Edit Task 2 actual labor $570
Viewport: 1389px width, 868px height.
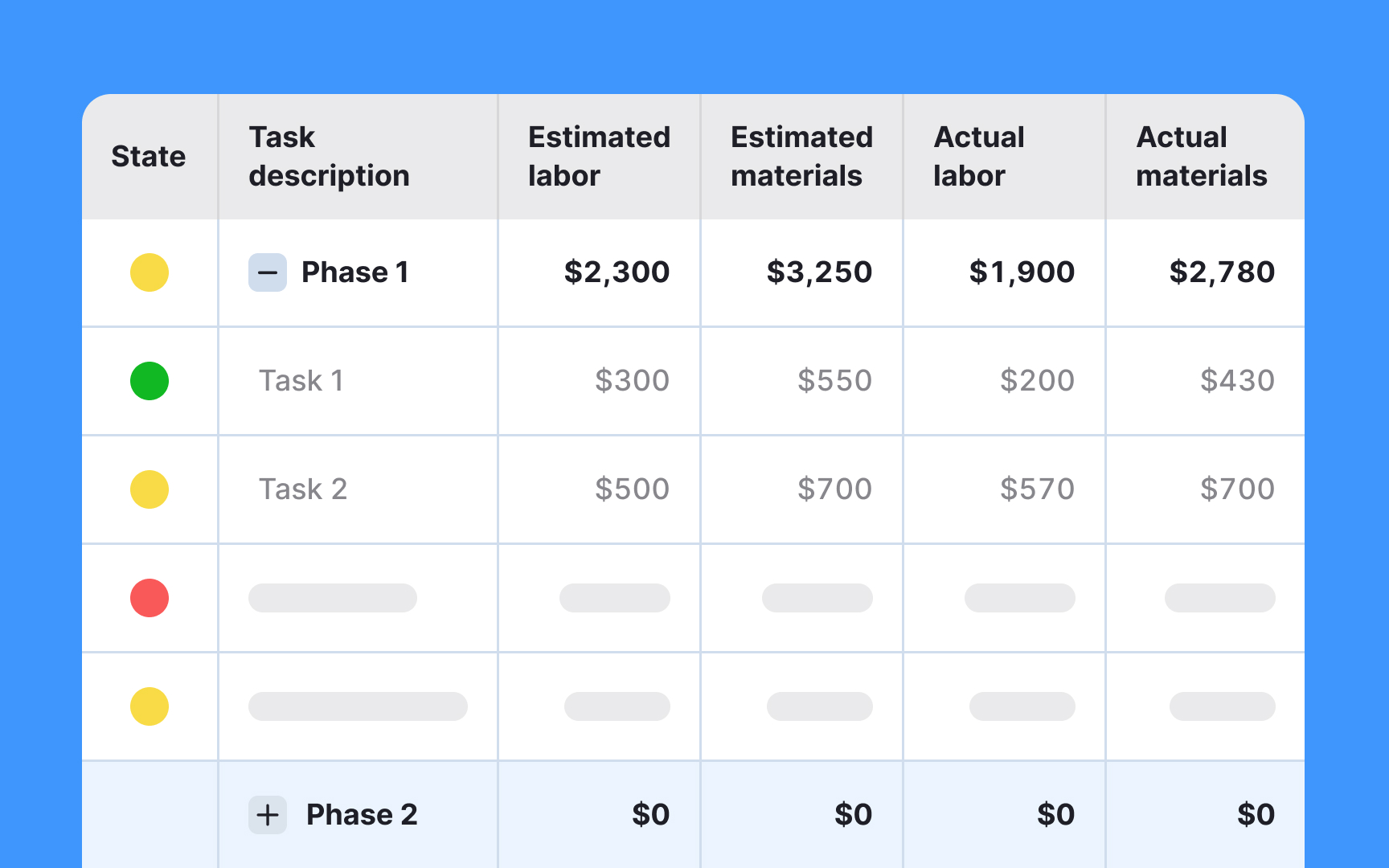tap(1038, 489)
